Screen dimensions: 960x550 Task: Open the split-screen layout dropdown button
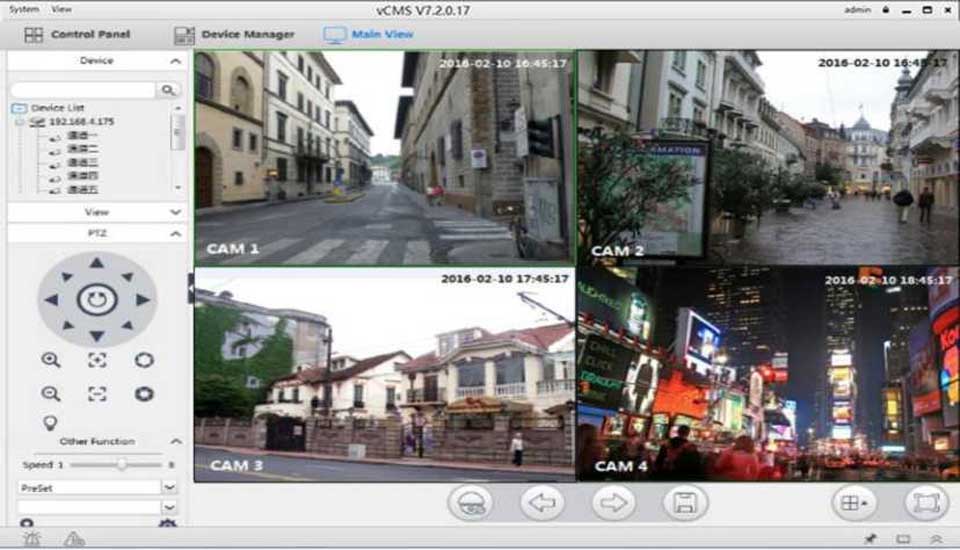pos(854,503)
